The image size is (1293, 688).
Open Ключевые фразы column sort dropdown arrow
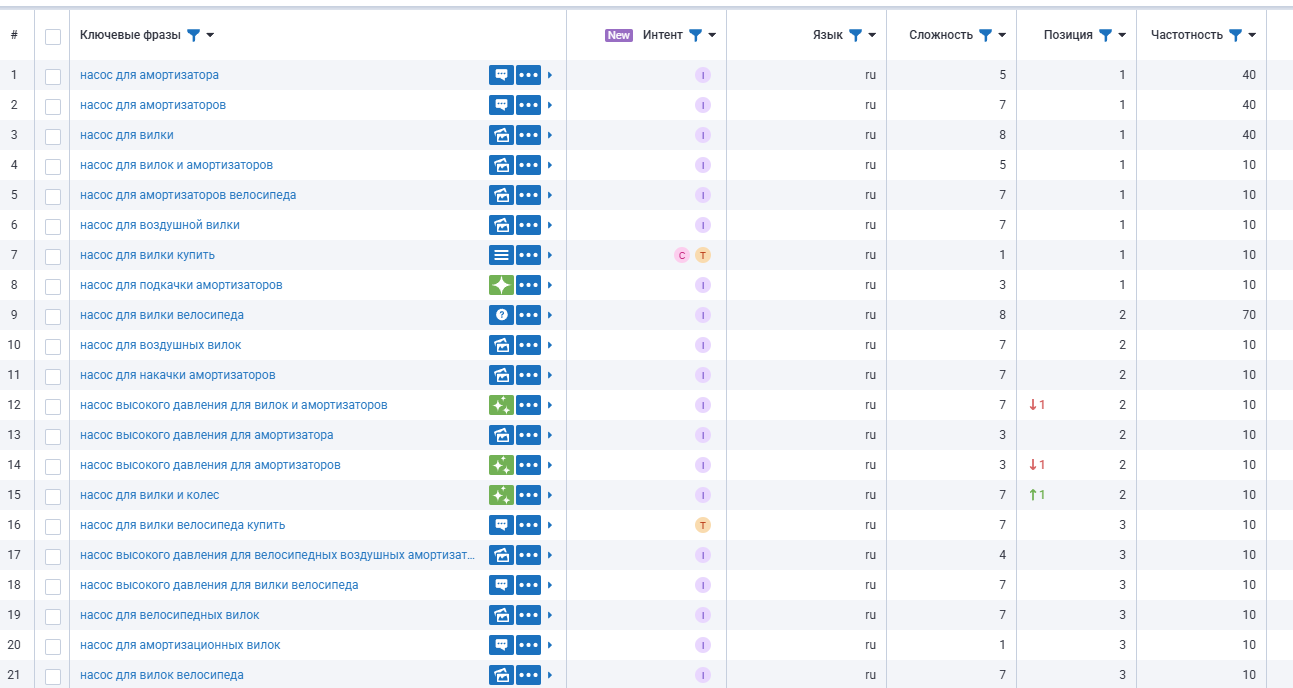(x=210, y=36)
